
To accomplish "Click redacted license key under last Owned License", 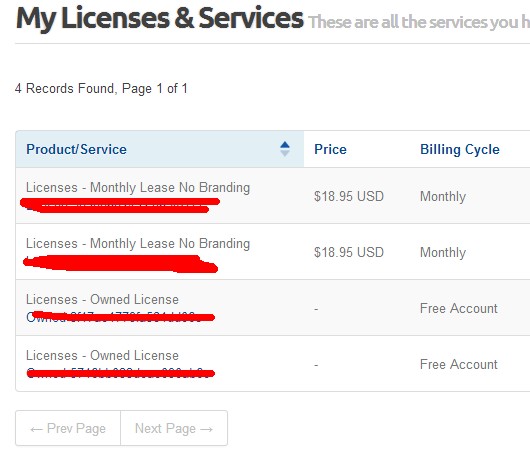I will (120, 373).
